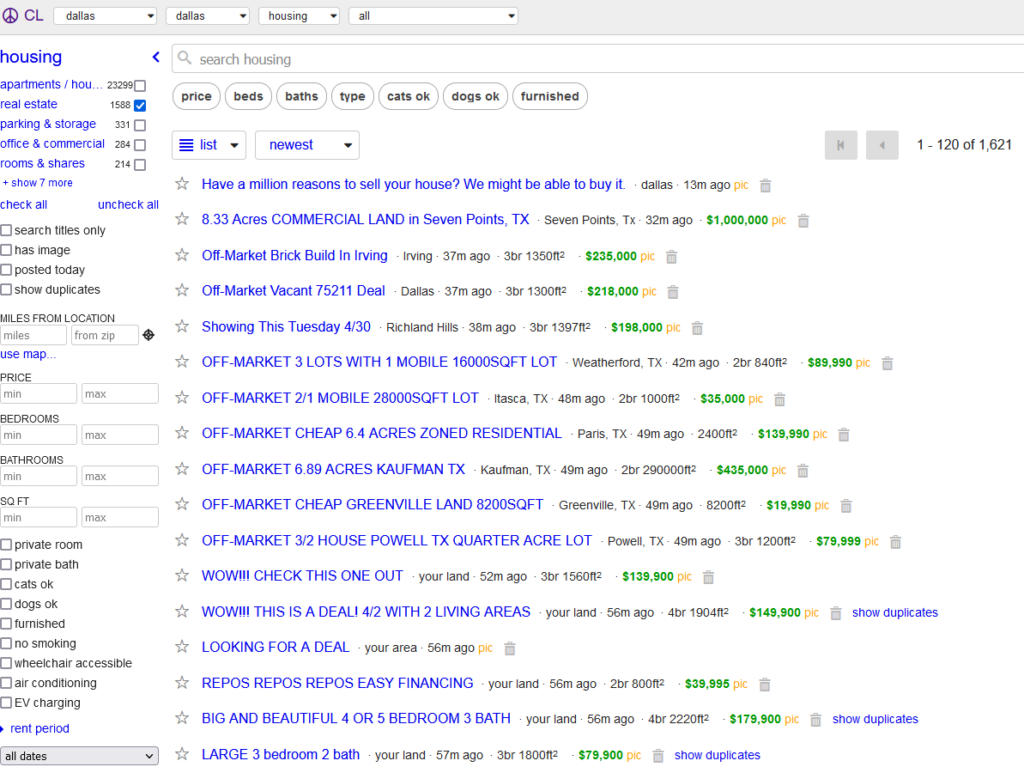Open the all dates dropdown
This screenshot has height=773, width=1024.
(79, 756)
